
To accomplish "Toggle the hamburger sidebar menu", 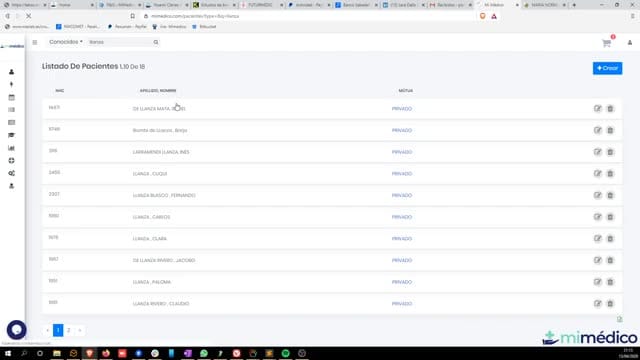I will (35, 42).
